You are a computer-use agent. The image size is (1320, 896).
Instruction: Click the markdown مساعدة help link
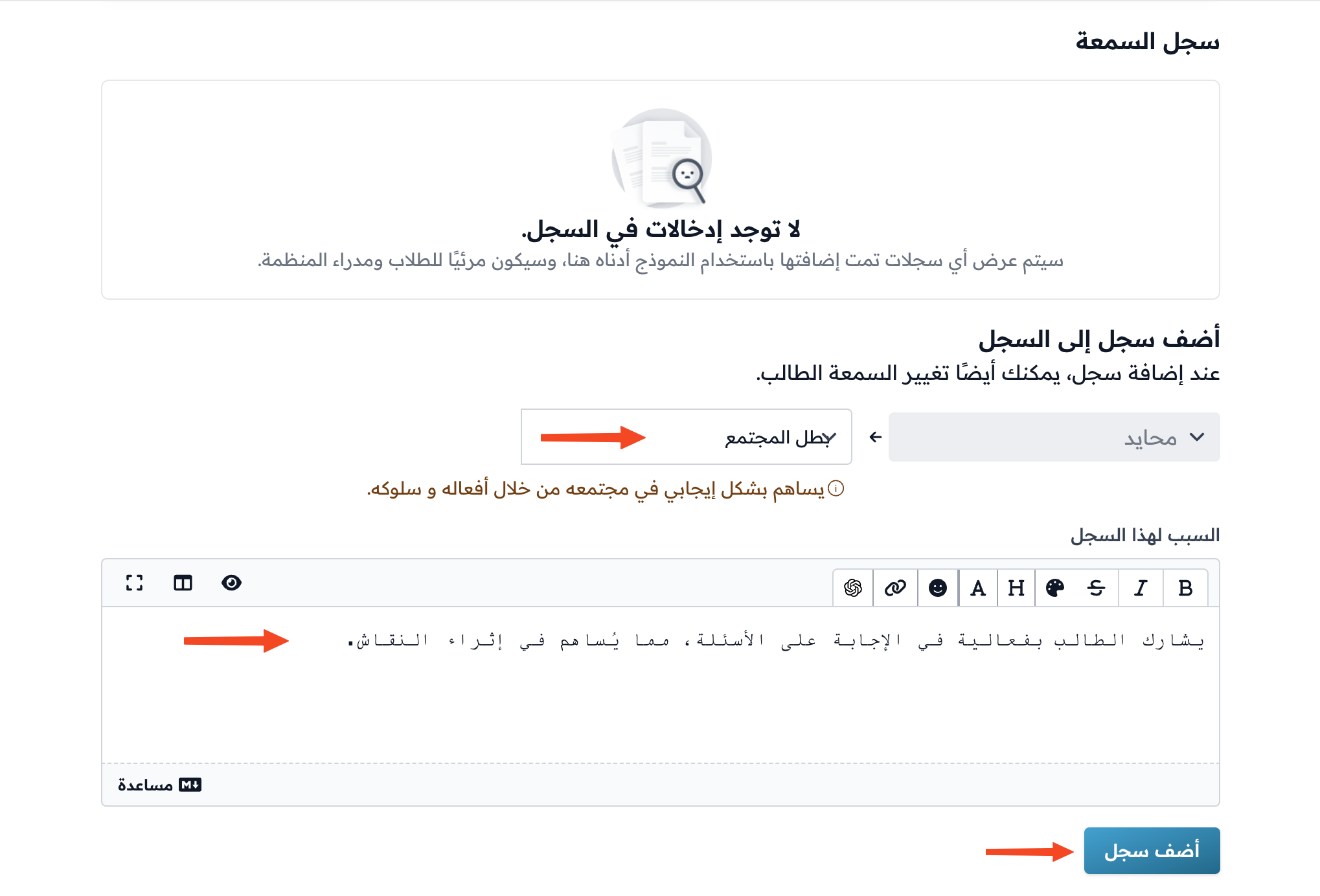(x=159, y=785)
